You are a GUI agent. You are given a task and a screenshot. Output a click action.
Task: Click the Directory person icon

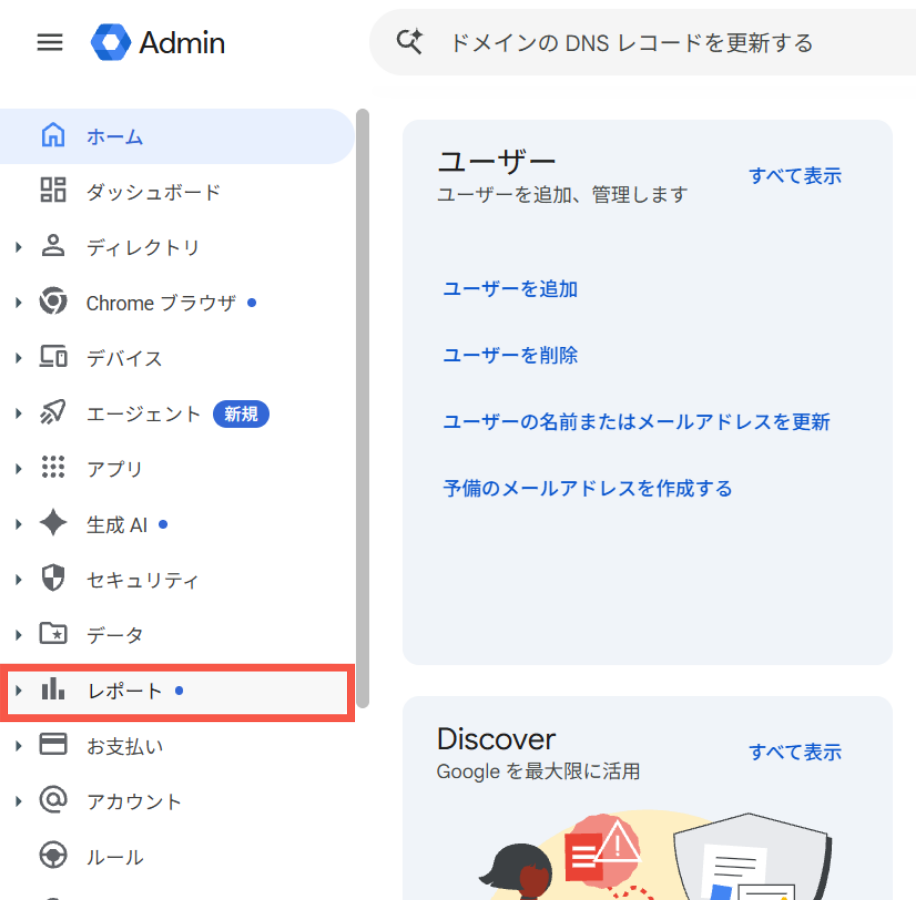[53, 246]
